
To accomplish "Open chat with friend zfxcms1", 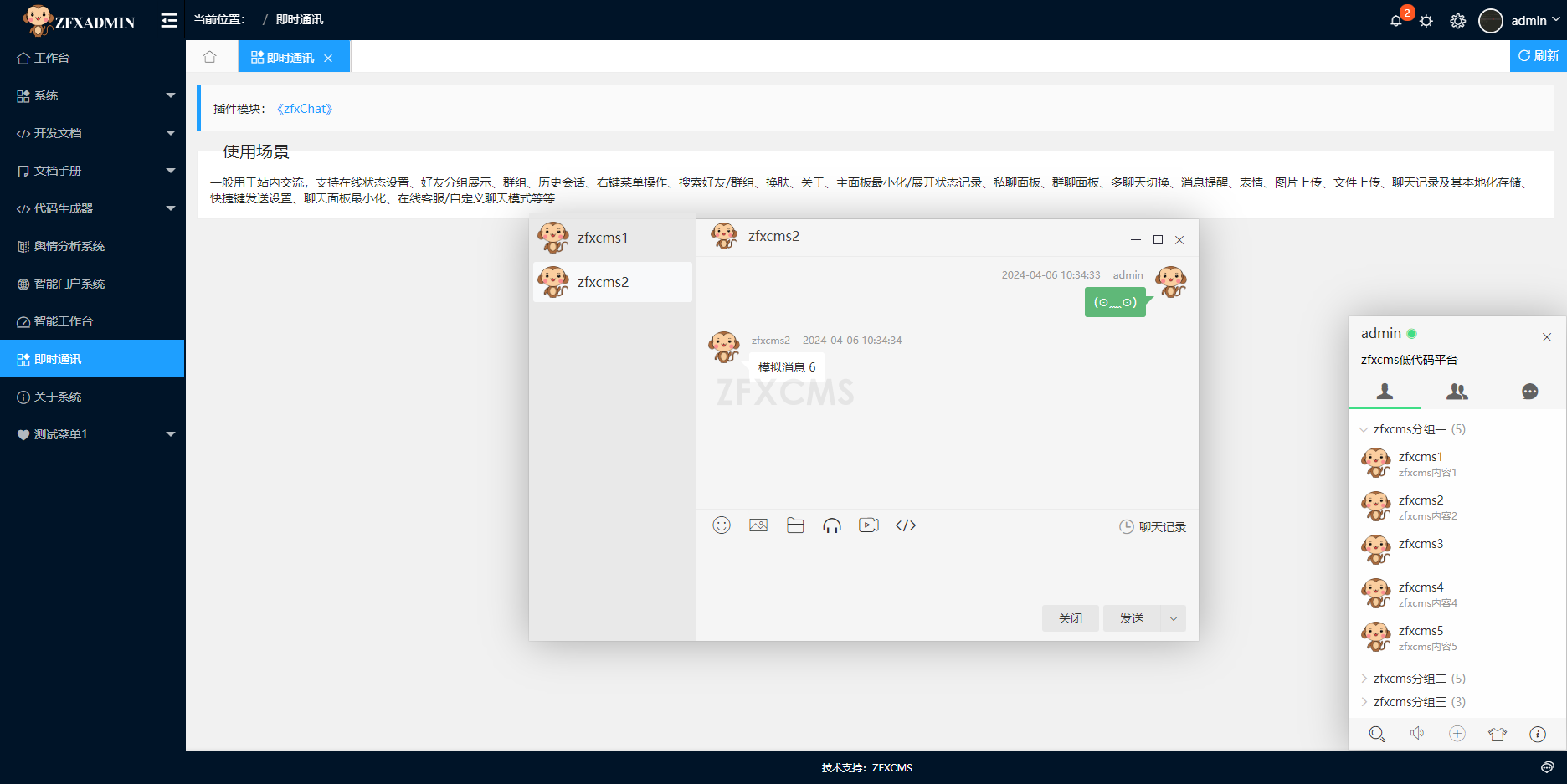I will [x=1457, y=463].
